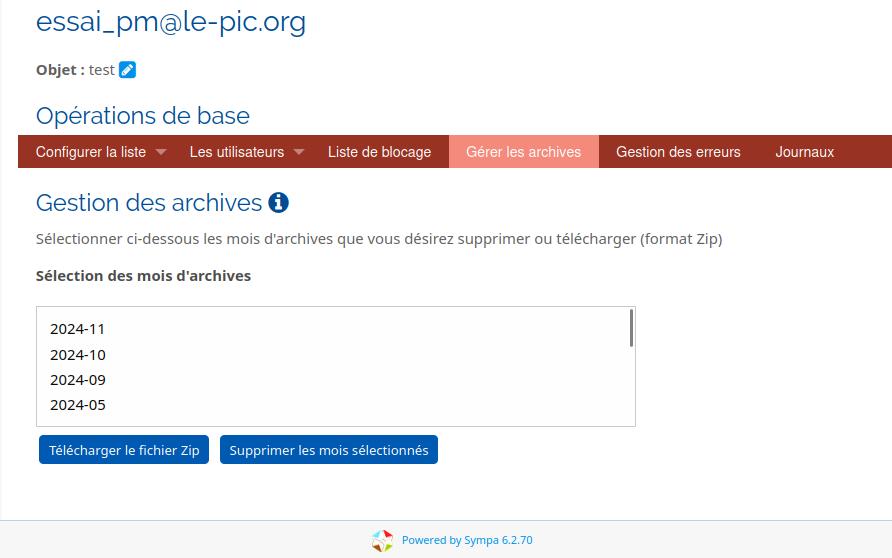Click the Sympa logo in the footer
Viewport: 892px width, 558px height.
click(x=382, y=540)
